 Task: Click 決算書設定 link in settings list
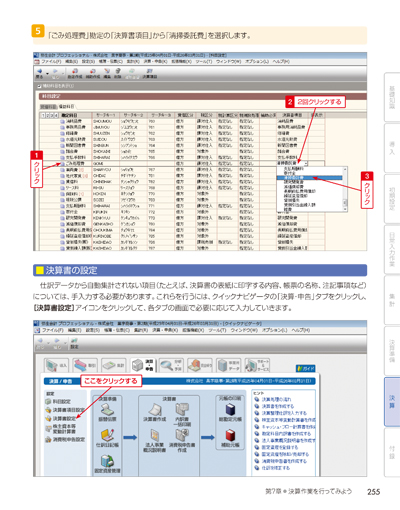pyautogui.click(x=64, y=418)
